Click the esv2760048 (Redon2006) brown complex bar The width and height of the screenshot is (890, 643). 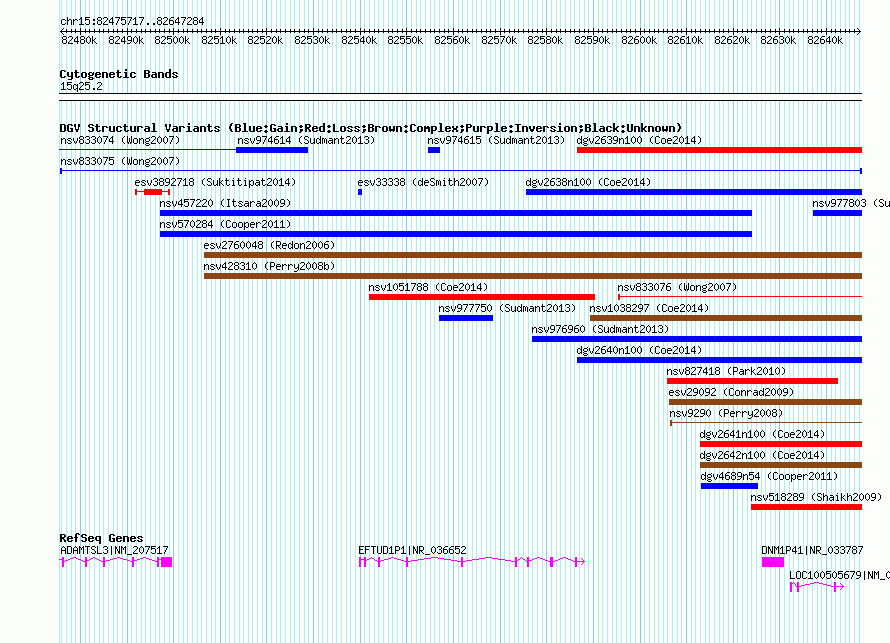click(x=533, y=255)
